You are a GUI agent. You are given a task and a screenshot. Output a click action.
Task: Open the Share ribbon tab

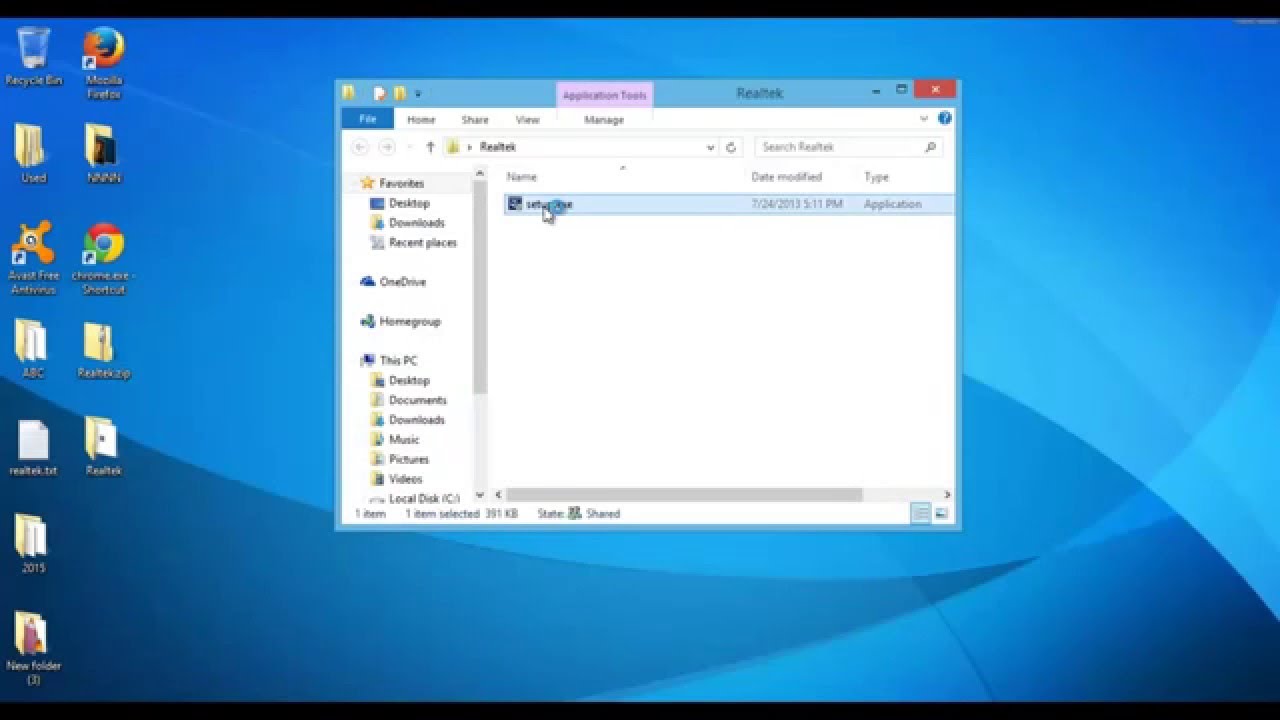point(475,119)
